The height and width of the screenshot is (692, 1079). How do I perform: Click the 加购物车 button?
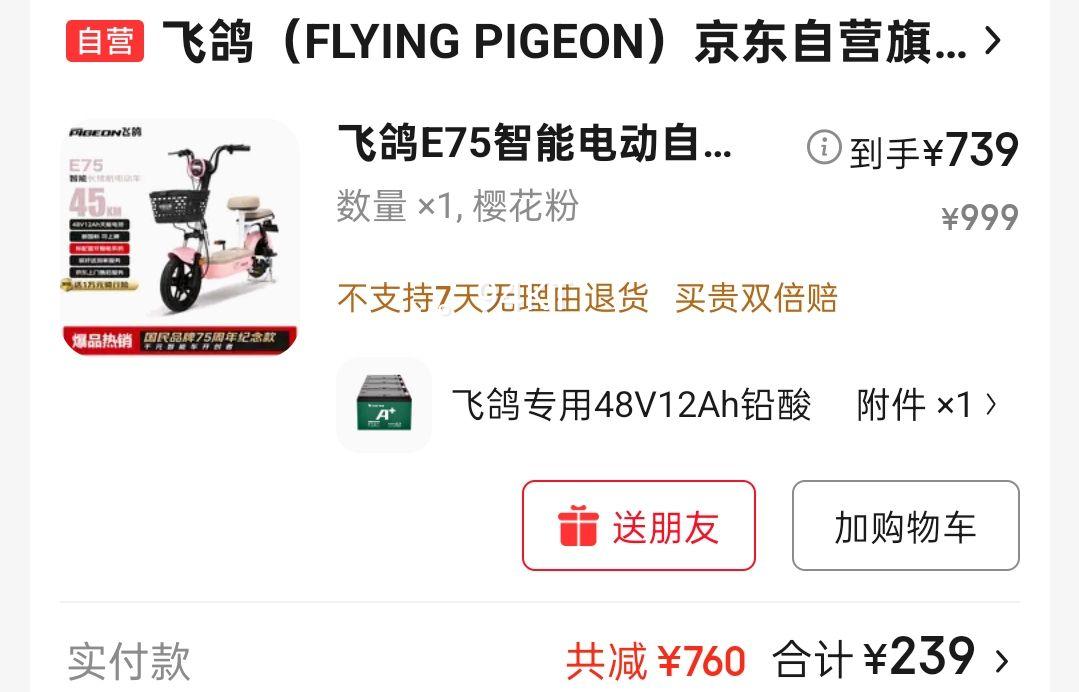pos(906,526)
